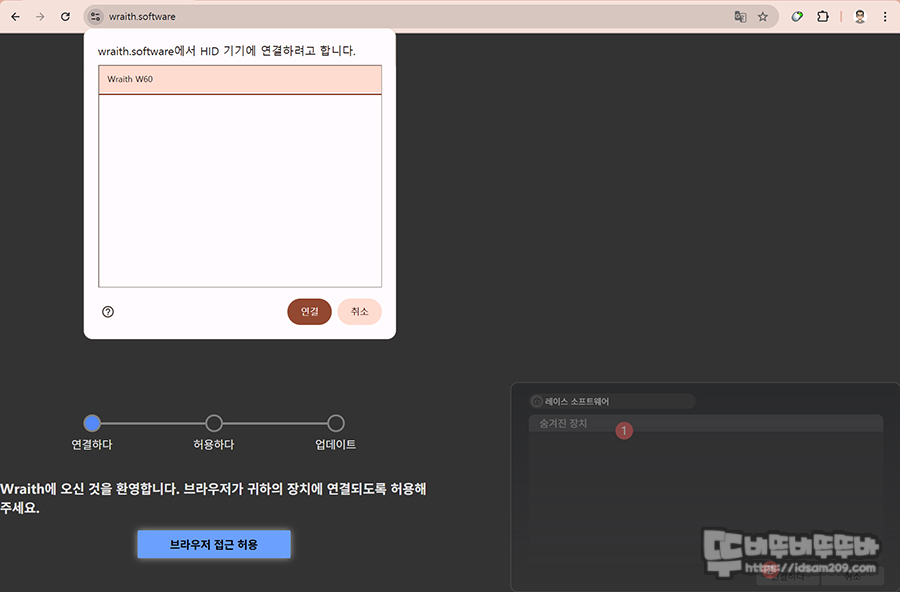Open the Chrome three-dot menu
The width and height of the screenshot is (900, 592).
pyautogui.click(x=885, y=17)
